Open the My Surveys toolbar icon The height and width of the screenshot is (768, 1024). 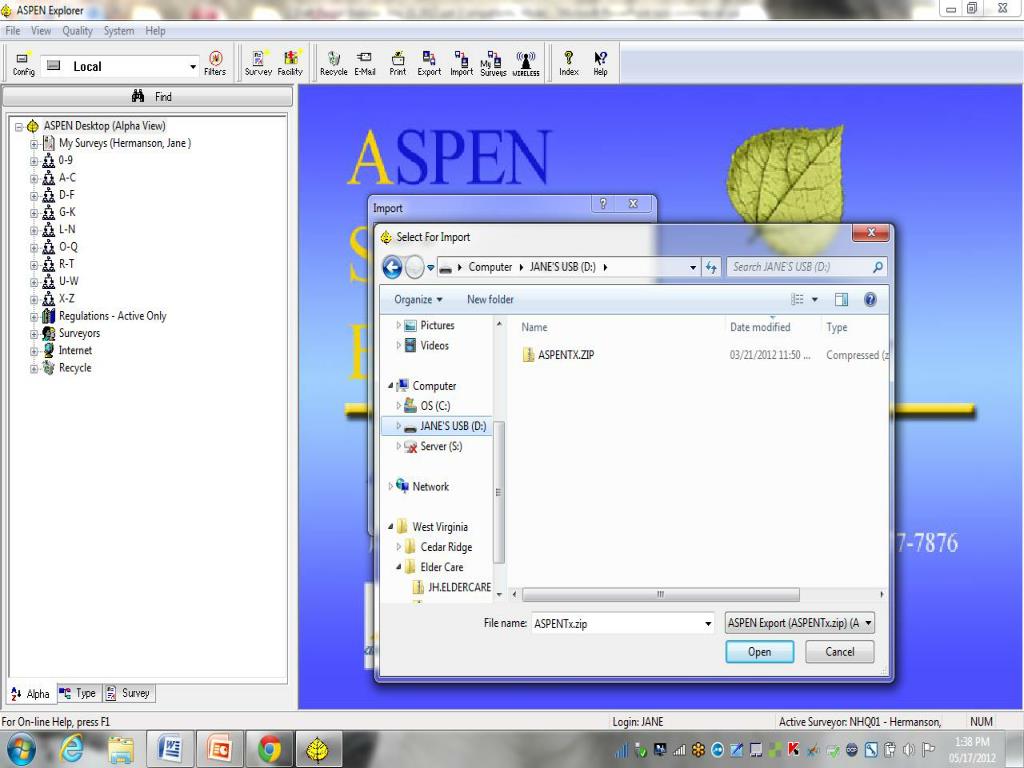tap(493, 63)
